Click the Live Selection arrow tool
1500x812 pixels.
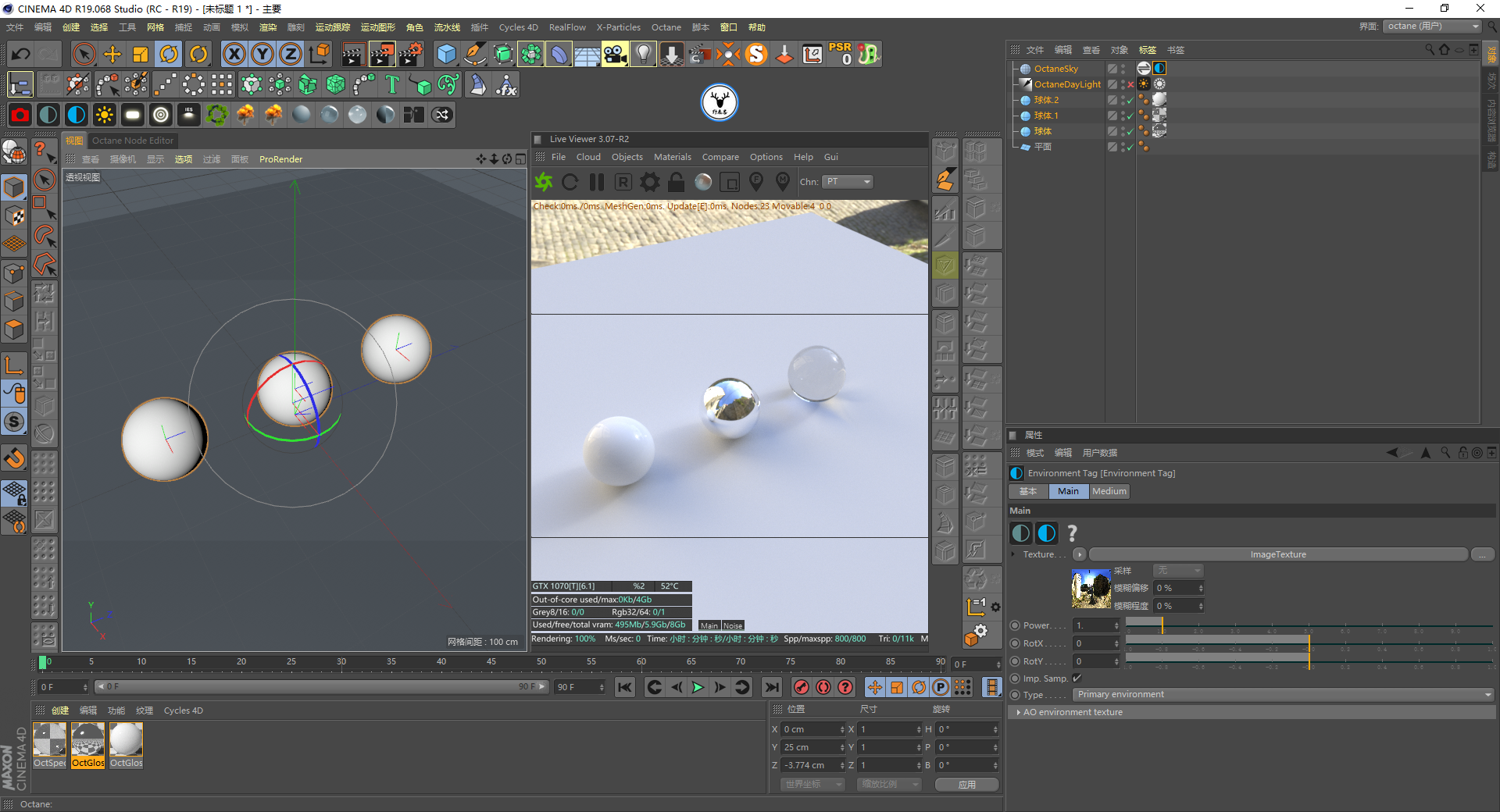coord(84,54)
